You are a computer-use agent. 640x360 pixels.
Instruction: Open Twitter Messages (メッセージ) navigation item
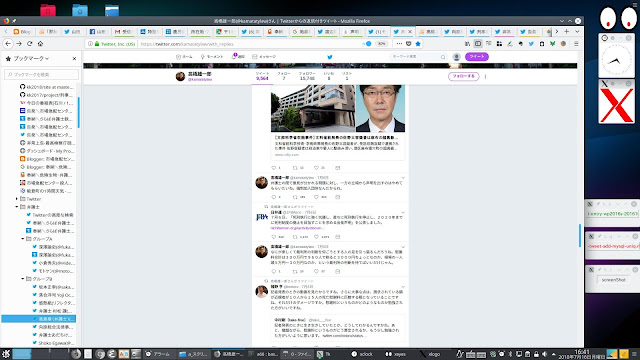[x=264, y=57]
